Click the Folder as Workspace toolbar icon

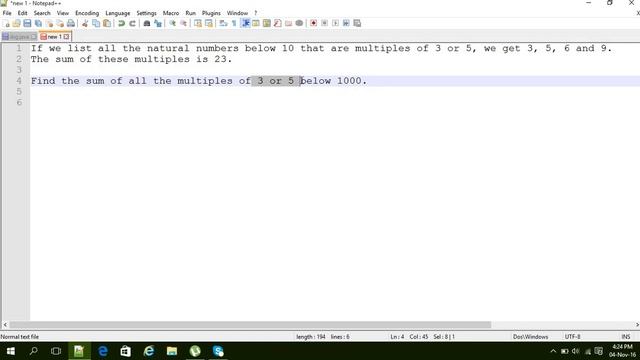[289, 23]
